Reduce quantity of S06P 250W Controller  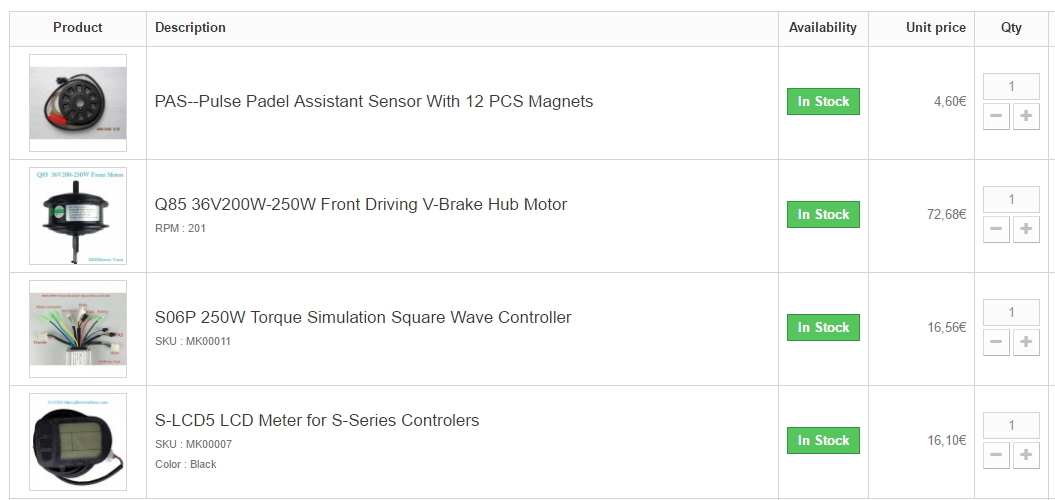point(996,342)
